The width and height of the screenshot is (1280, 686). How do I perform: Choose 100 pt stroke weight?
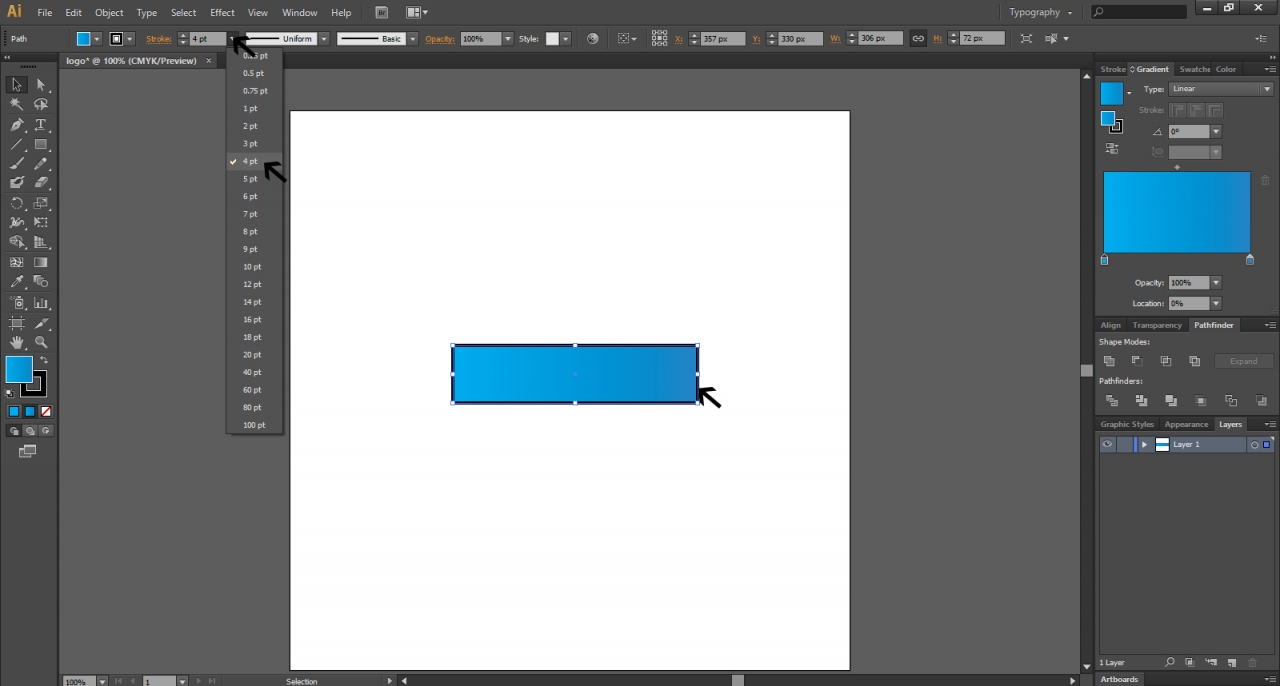[255, 425]
